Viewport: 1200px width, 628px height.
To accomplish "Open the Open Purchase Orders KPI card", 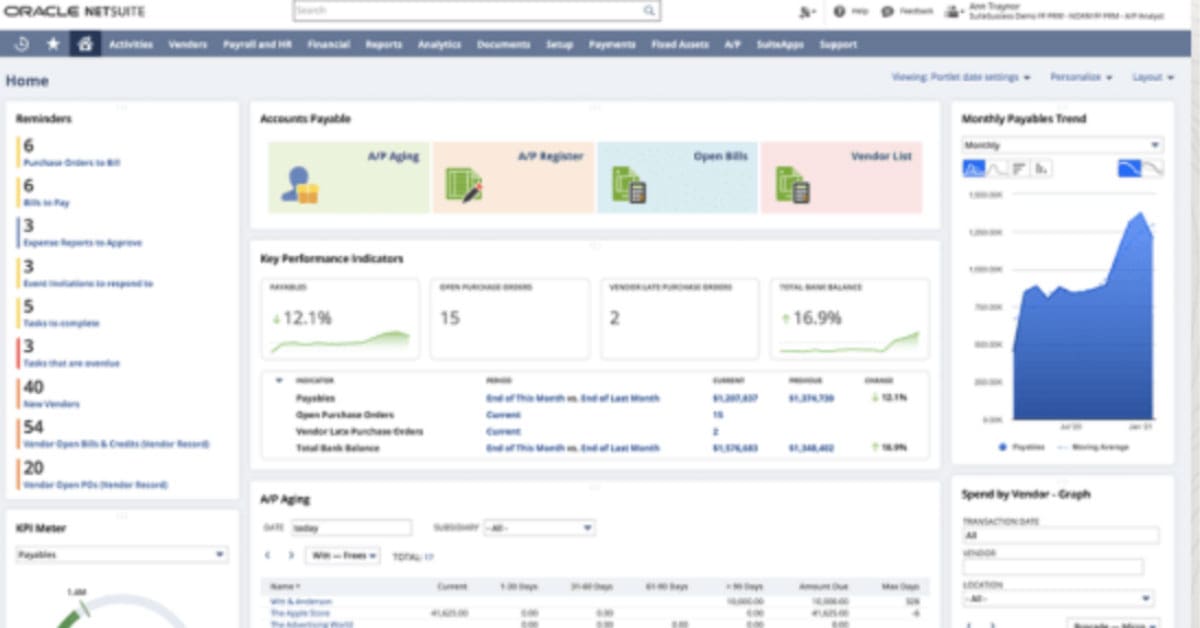I will point(510,318).
